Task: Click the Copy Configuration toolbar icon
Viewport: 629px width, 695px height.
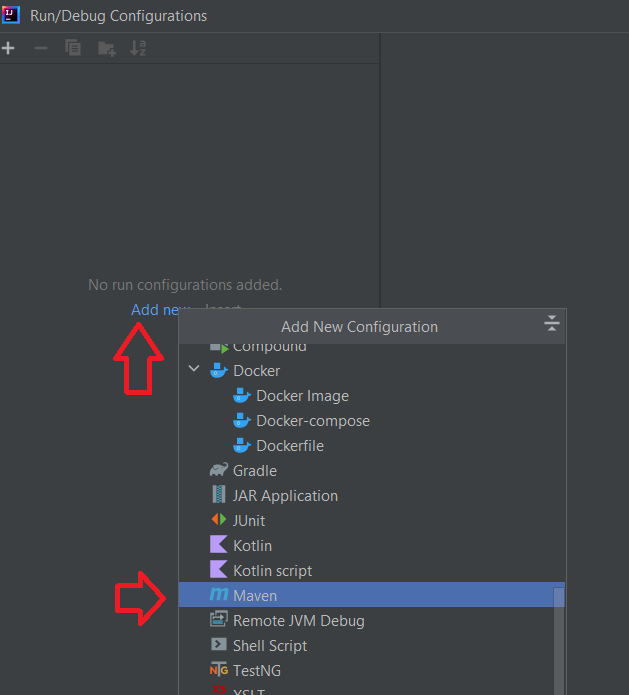Action: (73, 48)
